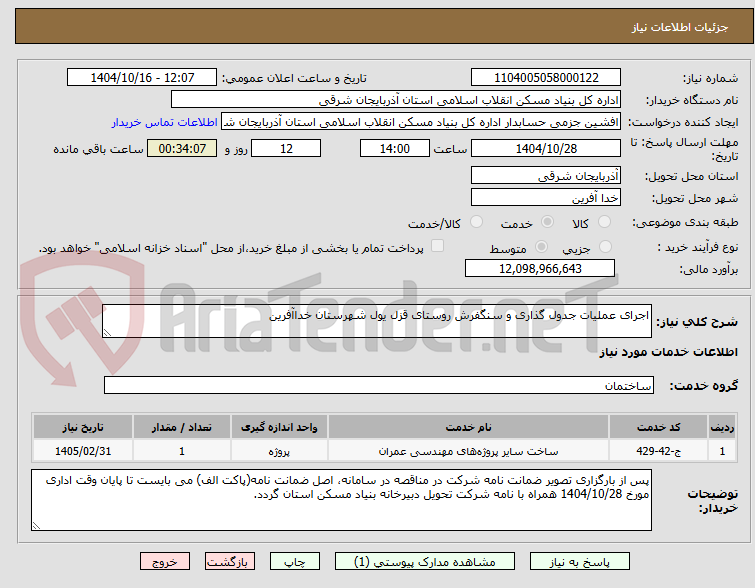
Task: Toggle the اسناد خزانه اسلامی payment checkbox
Action: 437,246
